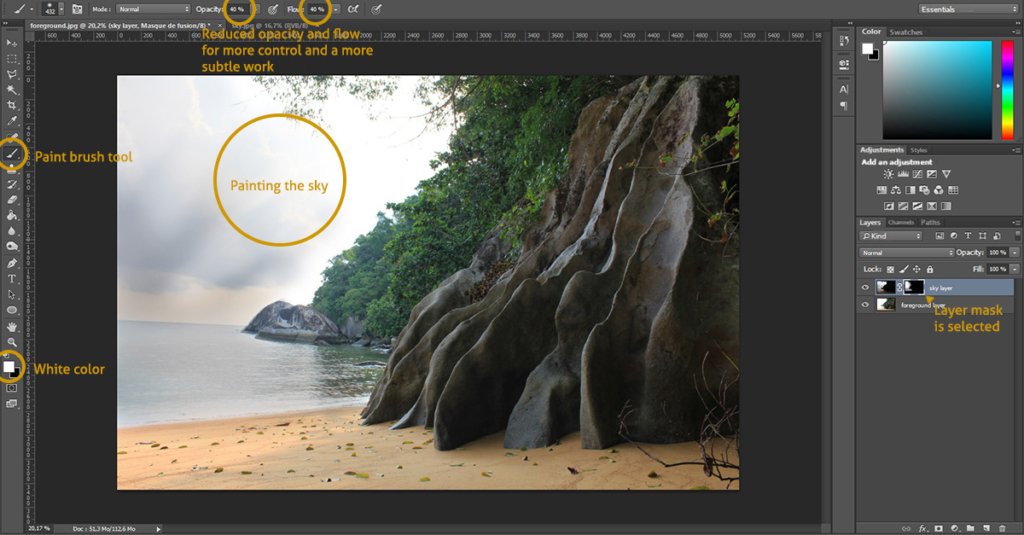Add a Vibrance adjustment
This screenshot has width=1024, height=535.
(x=946, y=174)
